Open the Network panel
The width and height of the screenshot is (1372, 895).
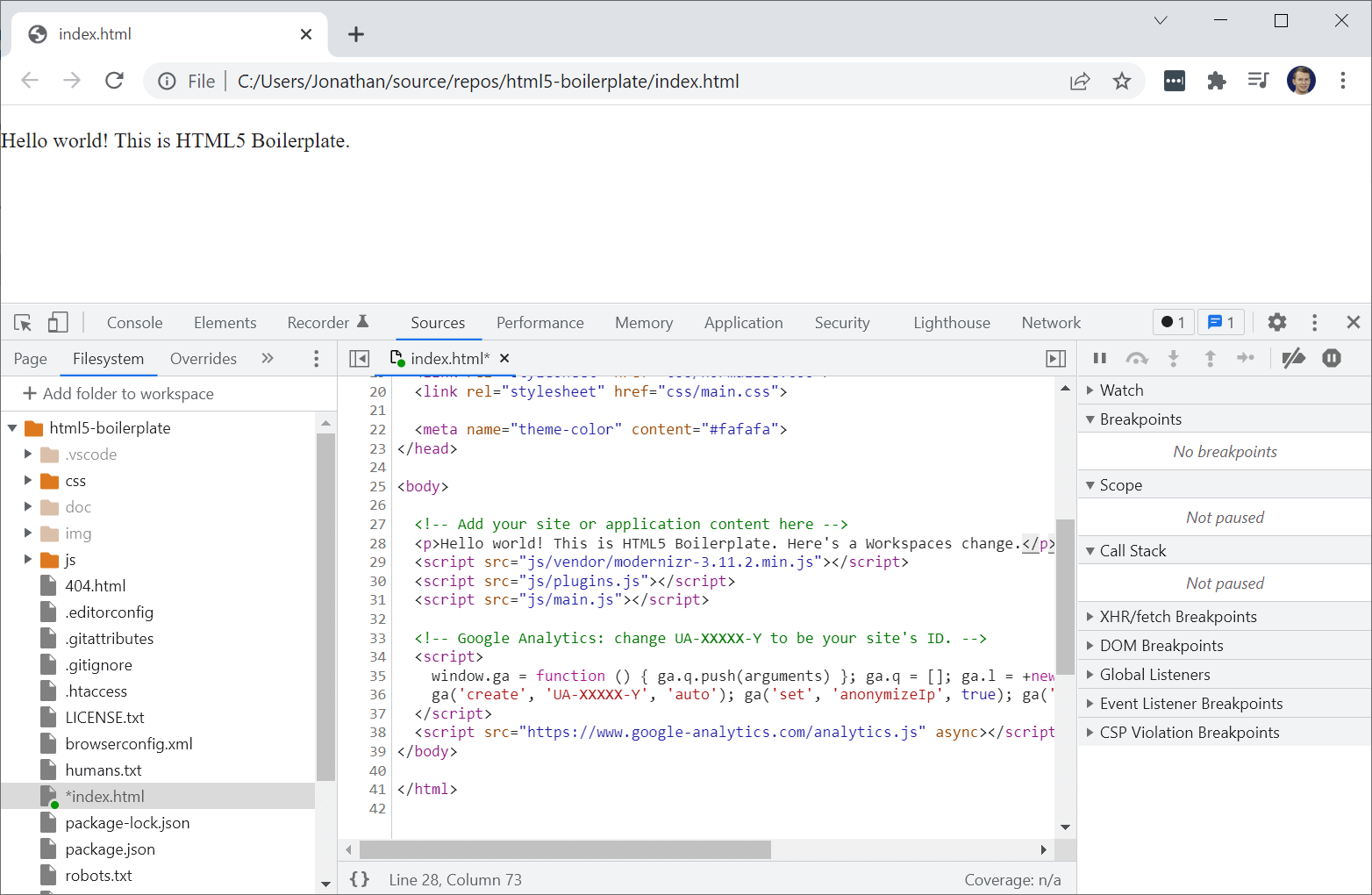pyautogui.click(x=1051, y=322)
